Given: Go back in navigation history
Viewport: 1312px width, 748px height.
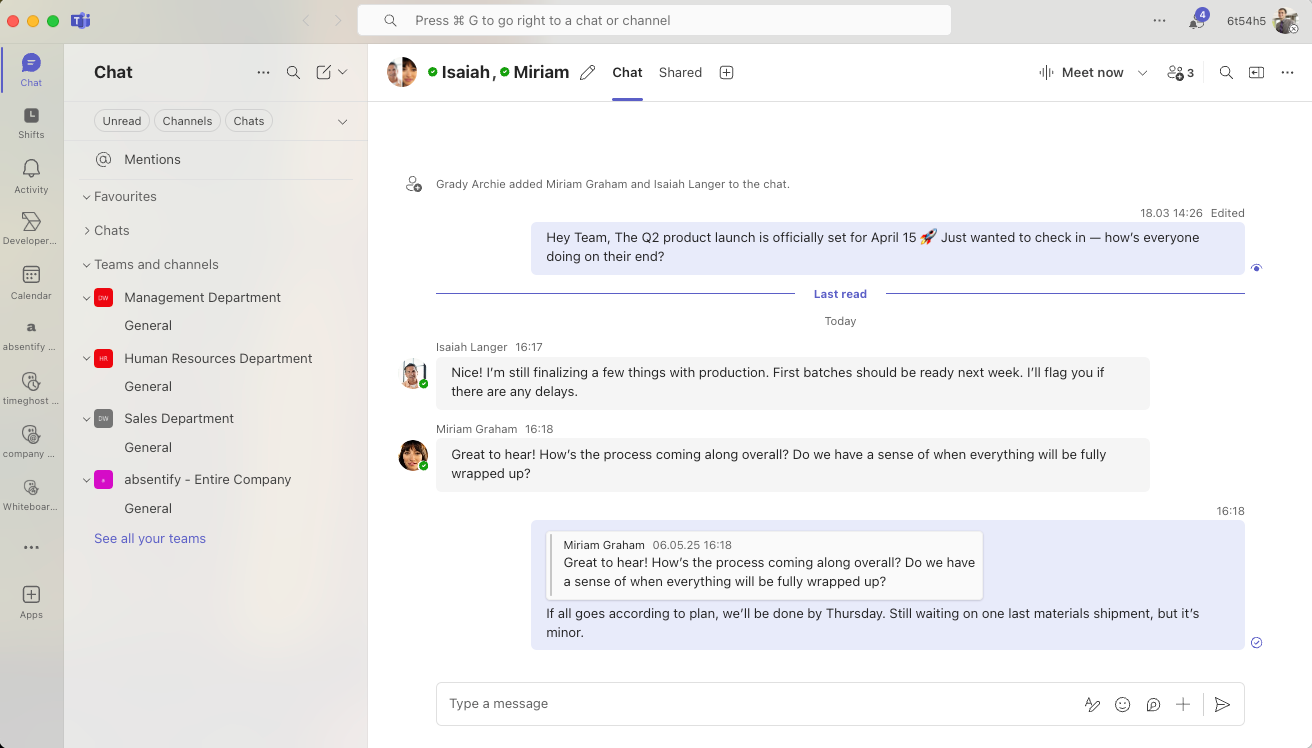Looking at the screenshot, I should coord(306,20).
